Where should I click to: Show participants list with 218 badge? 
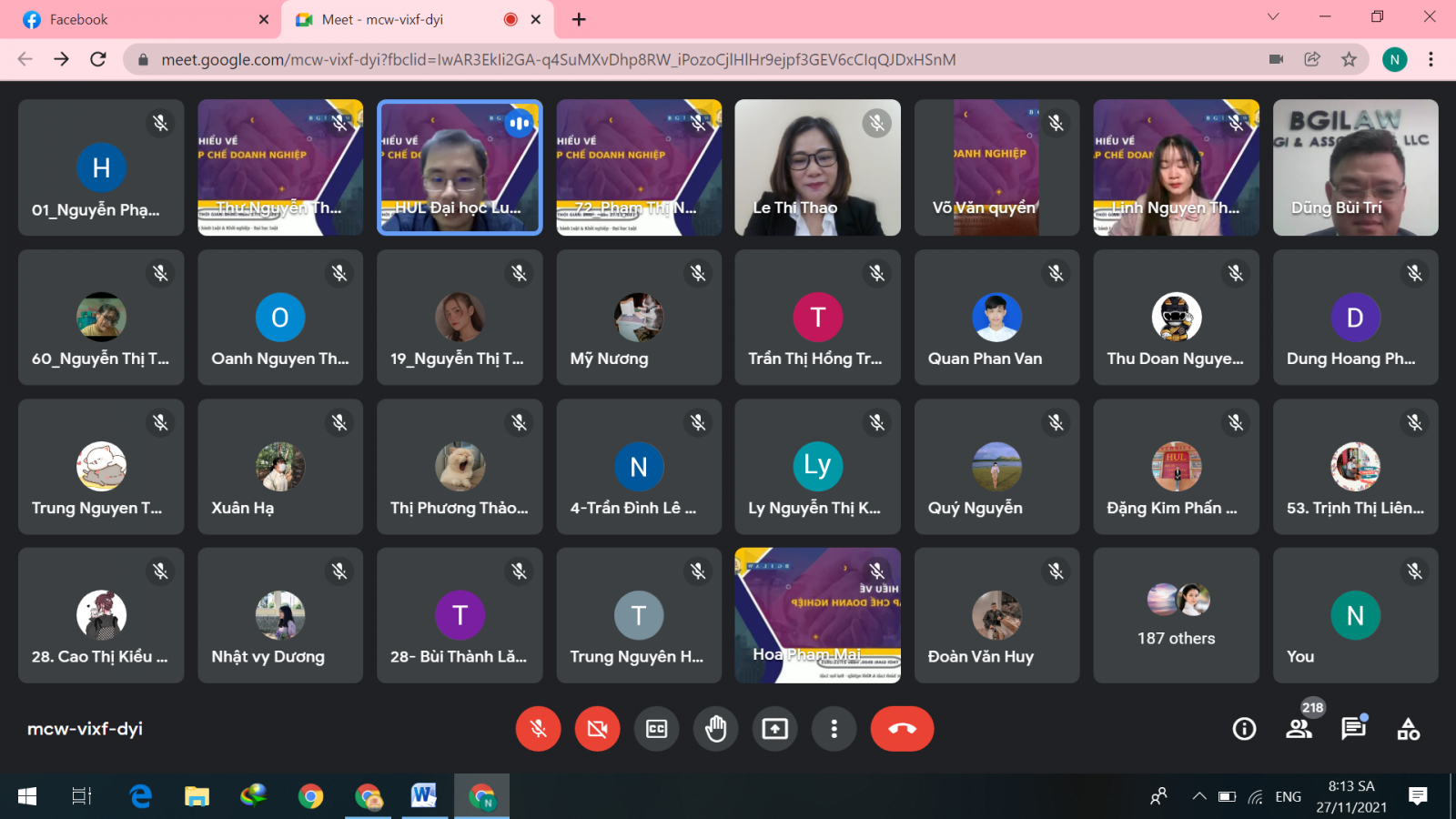[x=1299, y=729]
